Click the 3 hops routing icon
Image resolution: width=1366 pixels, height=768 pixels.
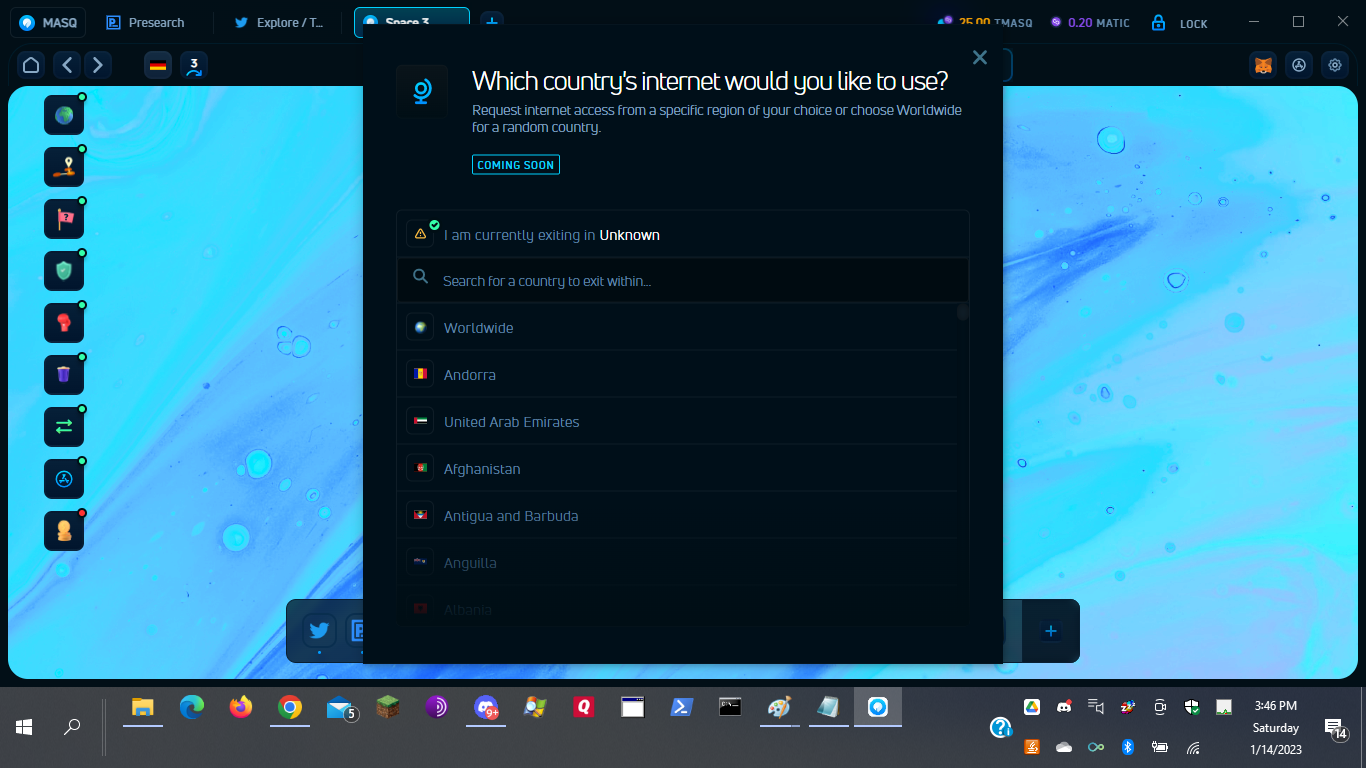194,66
